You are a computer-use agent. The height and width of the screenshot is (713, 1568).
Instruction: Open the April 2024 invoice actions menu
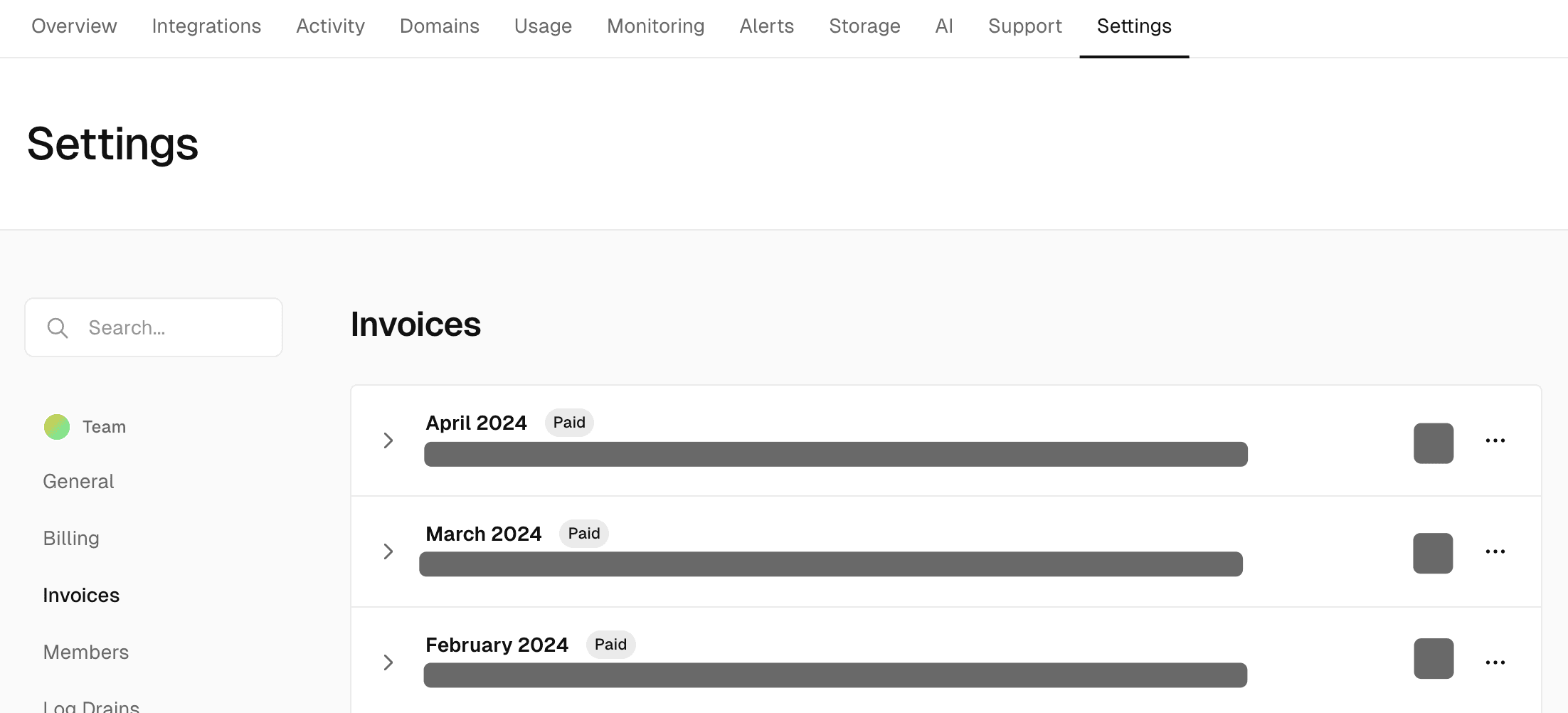[1495, 440]
